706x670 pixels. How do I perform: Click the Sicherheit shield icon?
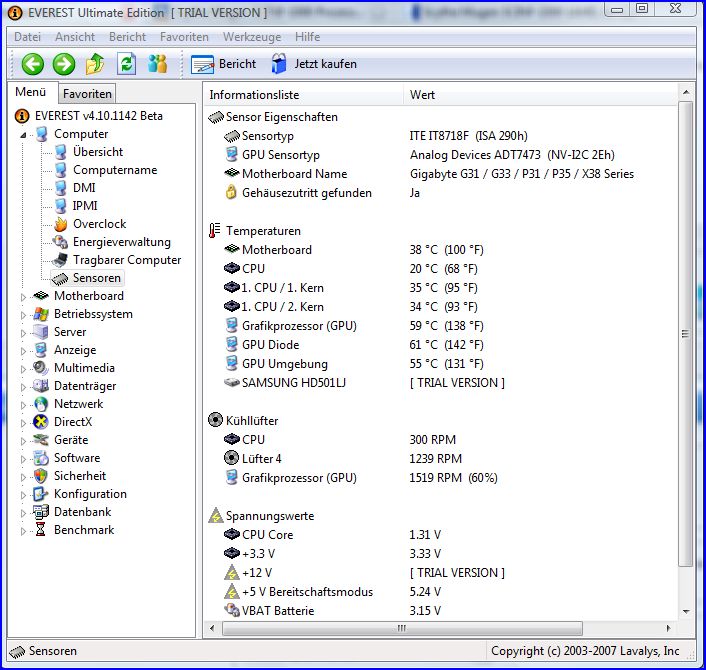coord(41,476)
